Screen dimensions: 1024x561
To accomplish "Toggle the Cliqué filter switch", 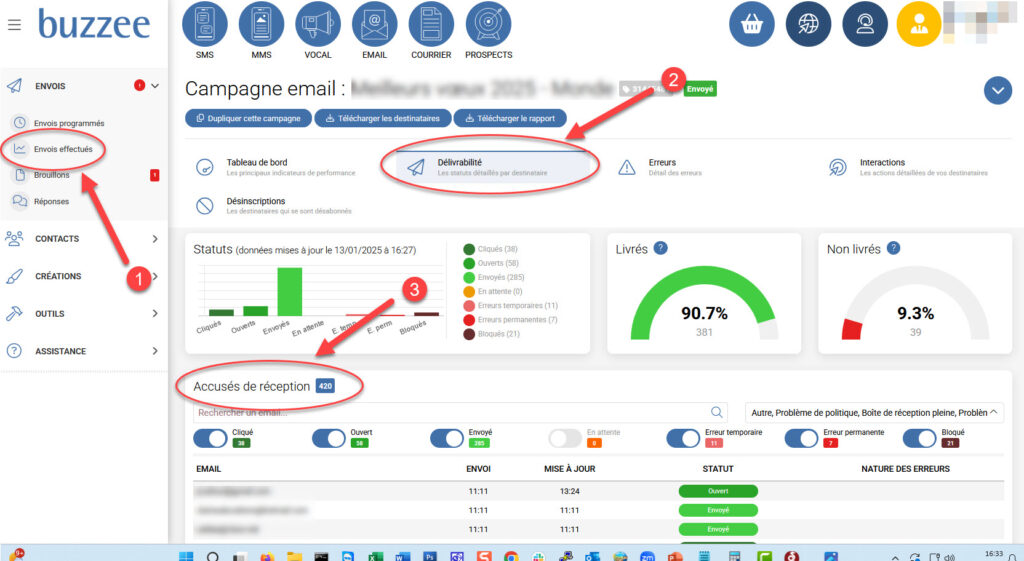I will tap(210, 438).
